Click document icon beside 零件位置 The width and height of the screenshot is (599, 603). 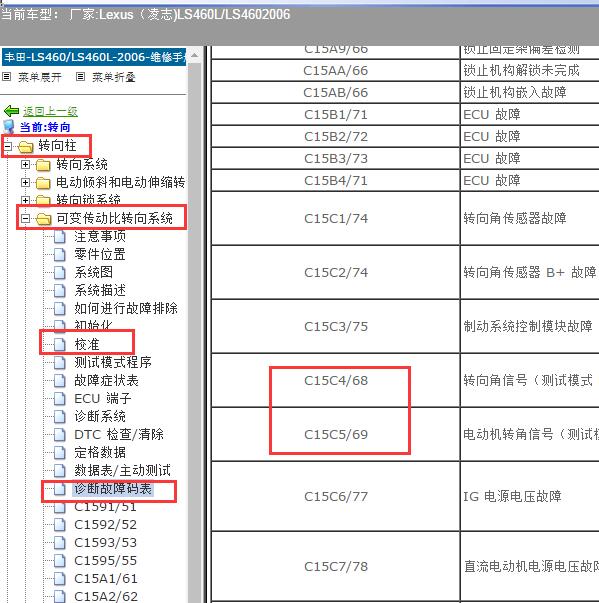coord(60,255)
